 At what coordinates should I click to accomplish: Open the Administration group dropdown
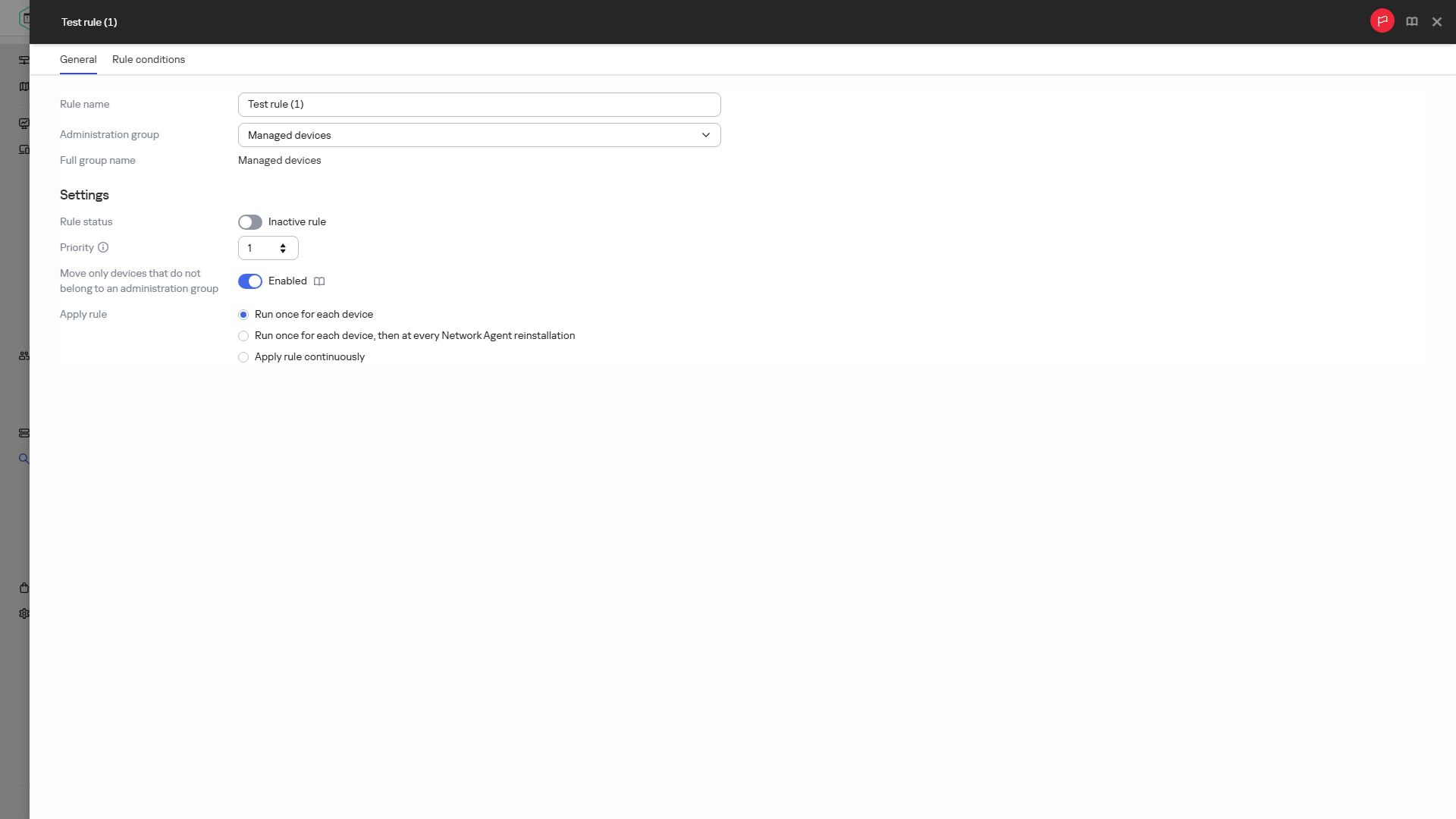(479, 135)
